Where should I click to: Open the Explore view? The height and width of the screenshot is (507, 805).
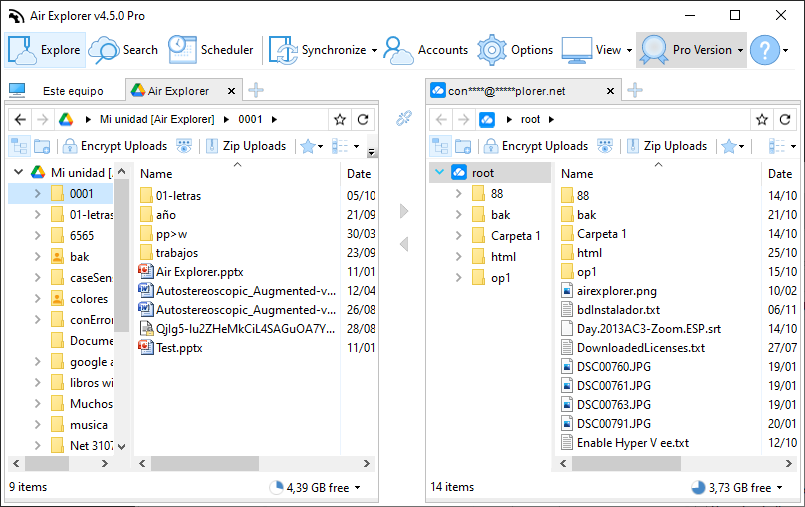click(x=45, y=50)
